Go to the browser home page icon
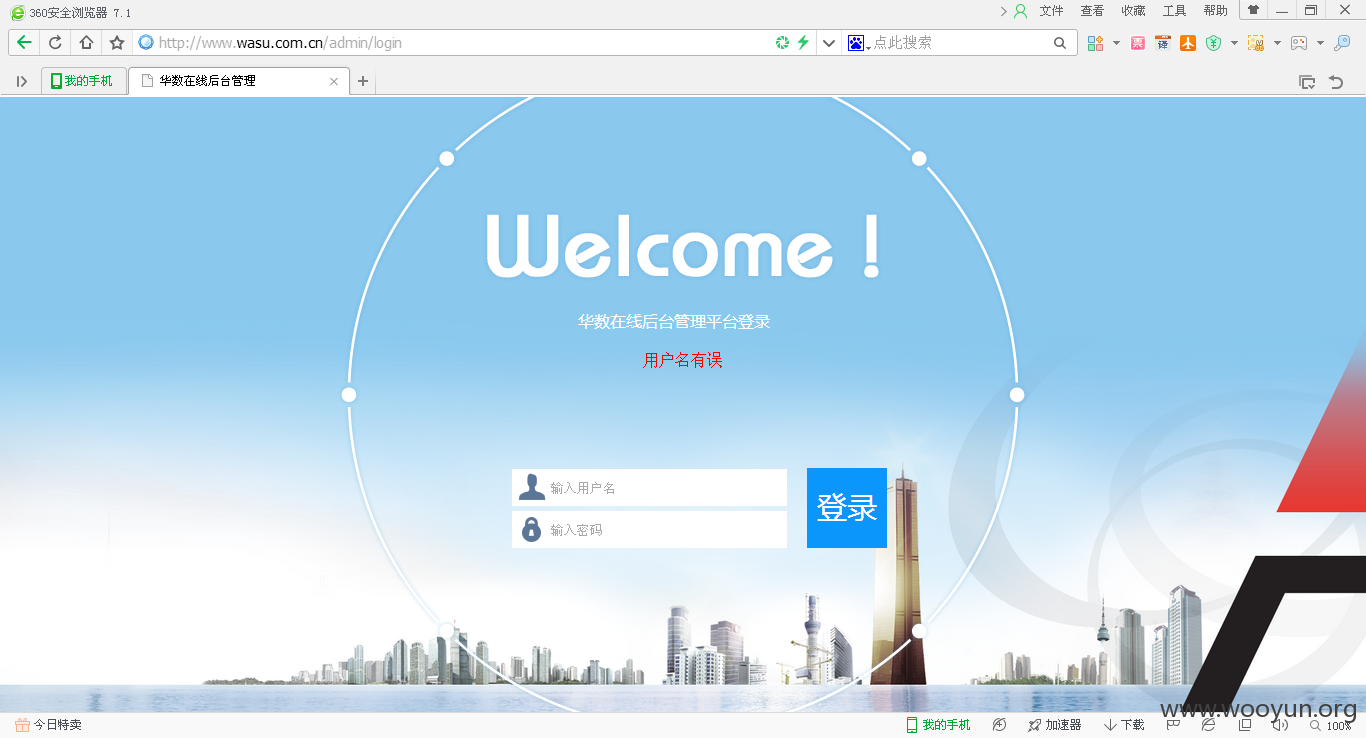This screenshot has width=1366, height=738. coord(86,42)
